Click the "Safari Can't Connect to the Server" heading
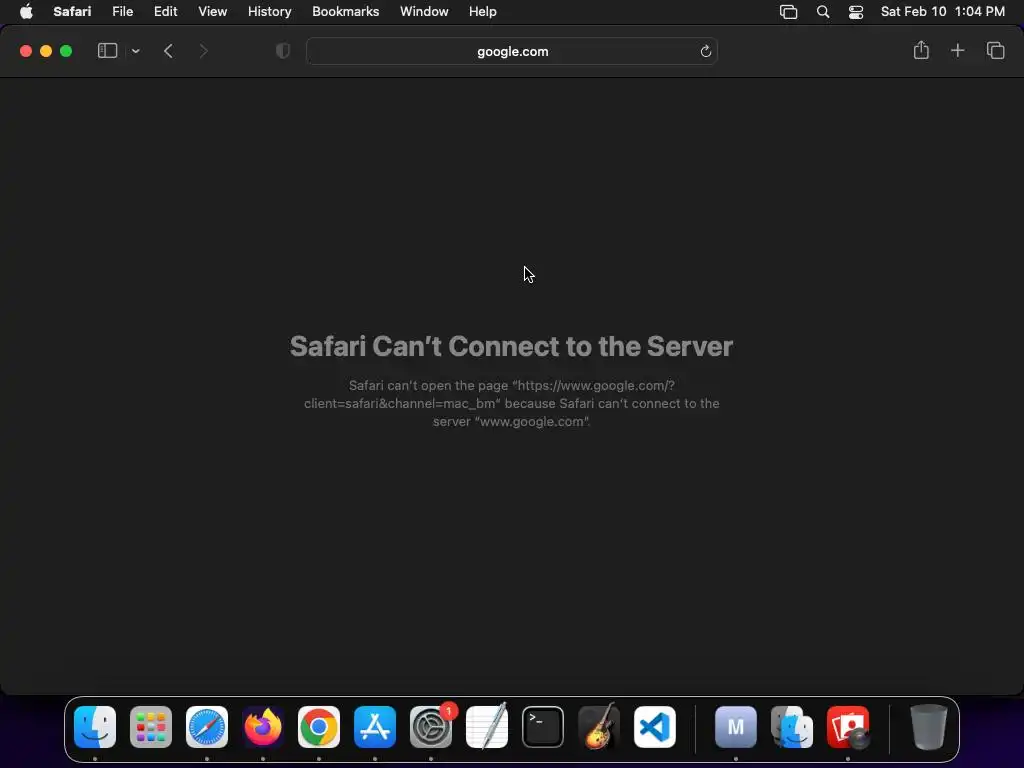This screenshot has height=768, width=1024. tap(511, 346)
